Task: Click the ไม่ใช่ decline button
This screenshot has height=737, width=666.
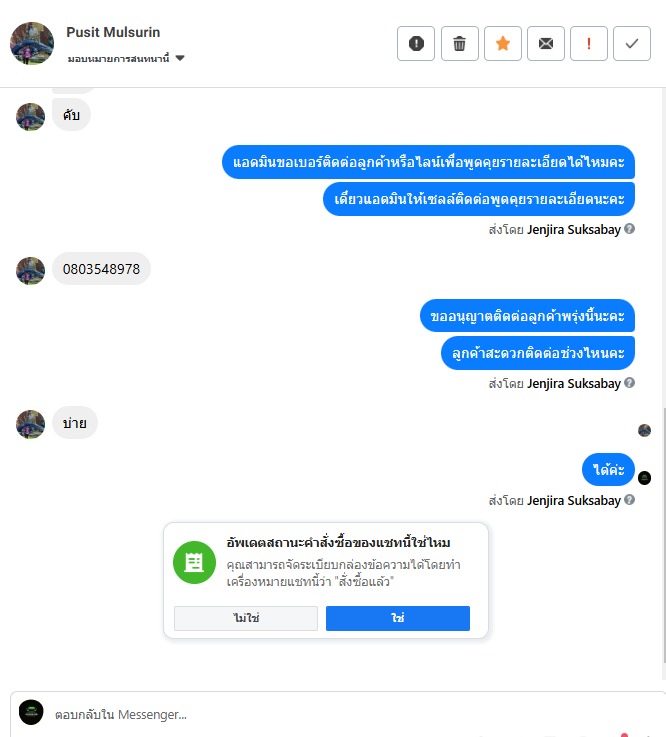Action: 246,618
